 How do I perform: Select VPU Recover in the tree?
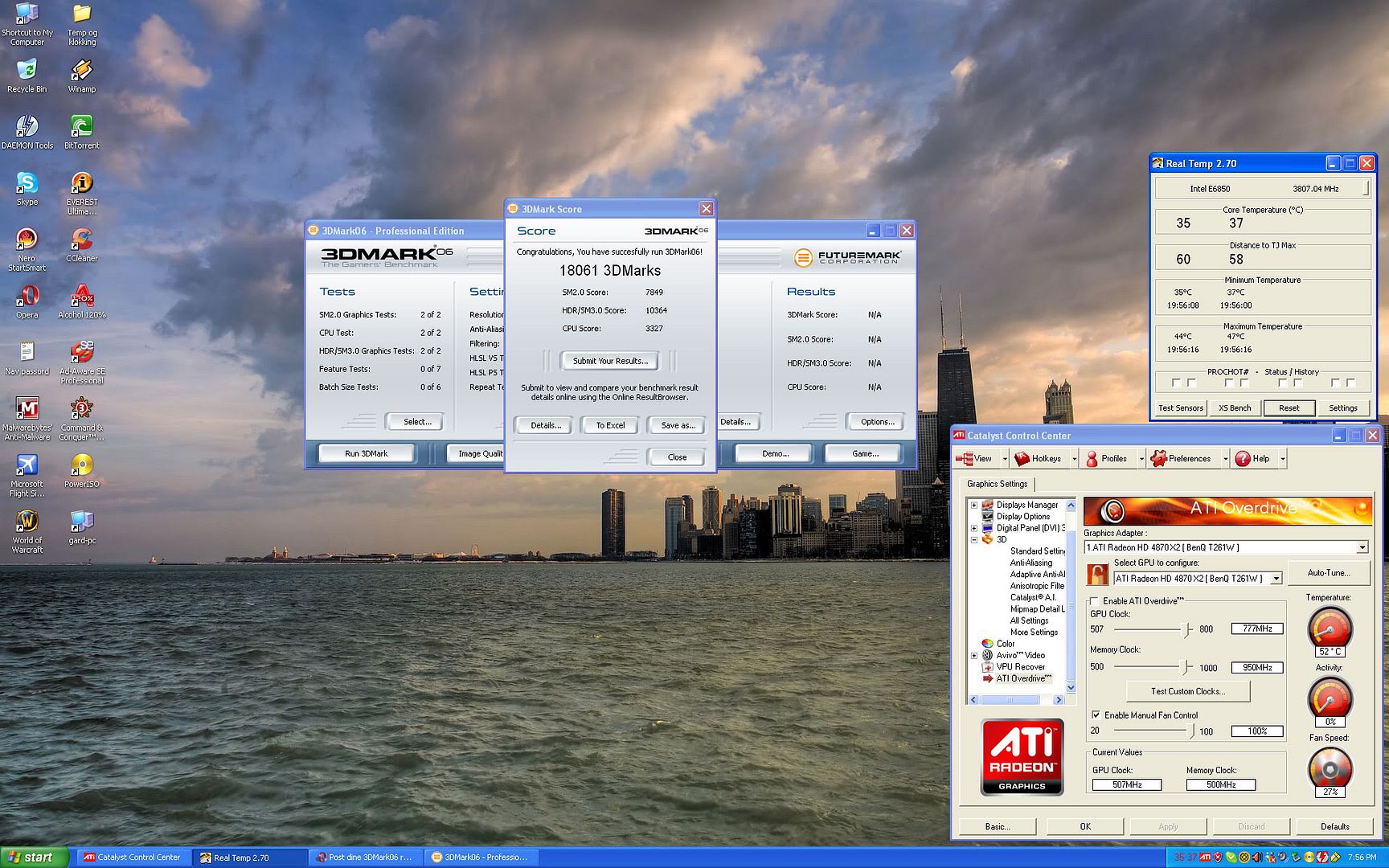pyautogui.click(x=1021, y=666)
